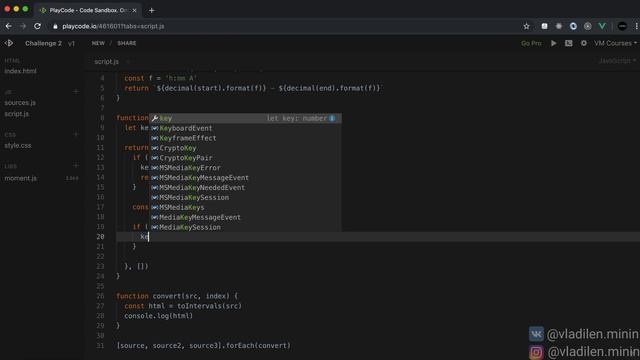Add new JS file plus icon

pyautogui.click(x=76, y=91)
